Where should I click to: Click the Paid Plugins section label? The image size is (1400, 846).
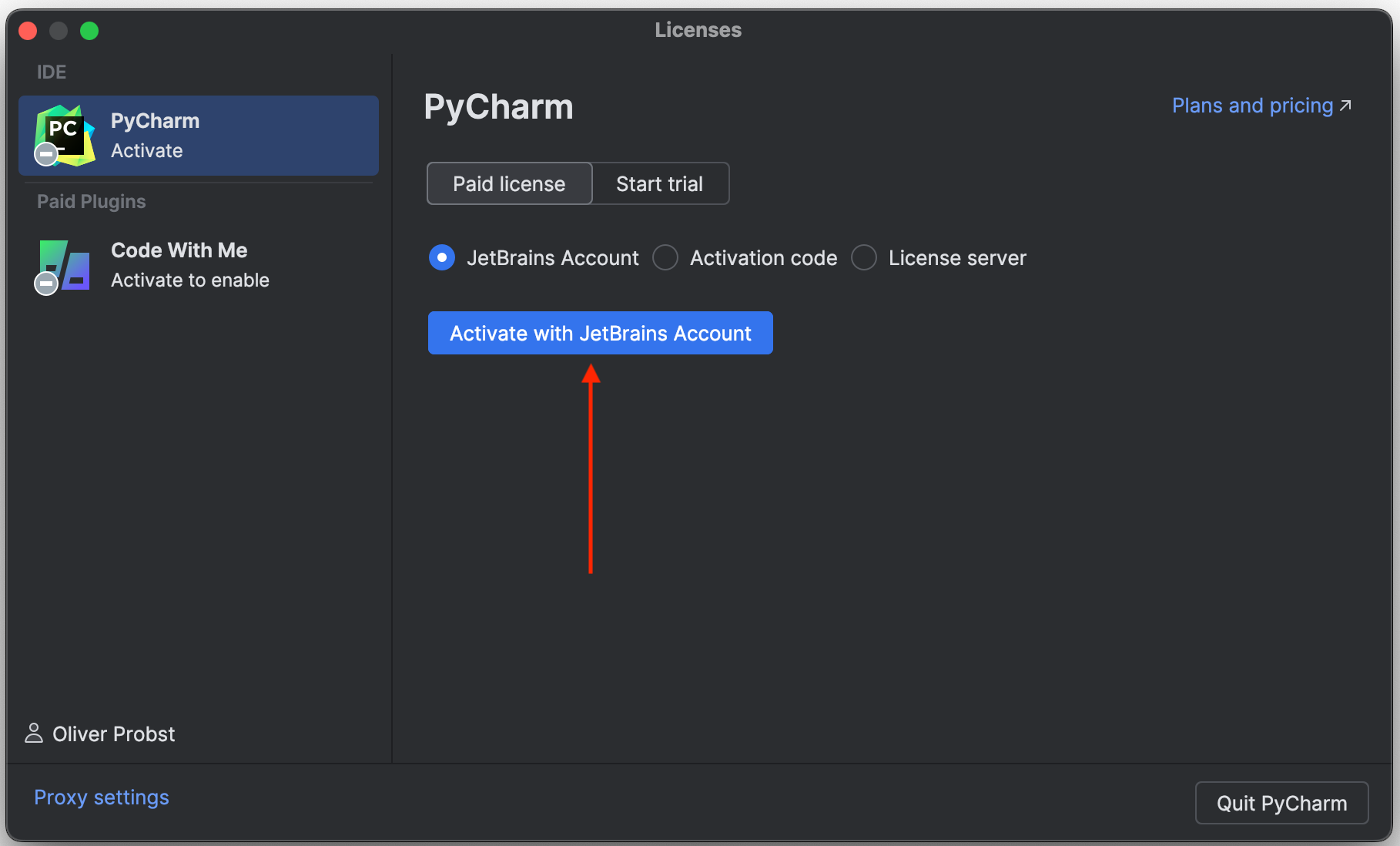(92, 202)
